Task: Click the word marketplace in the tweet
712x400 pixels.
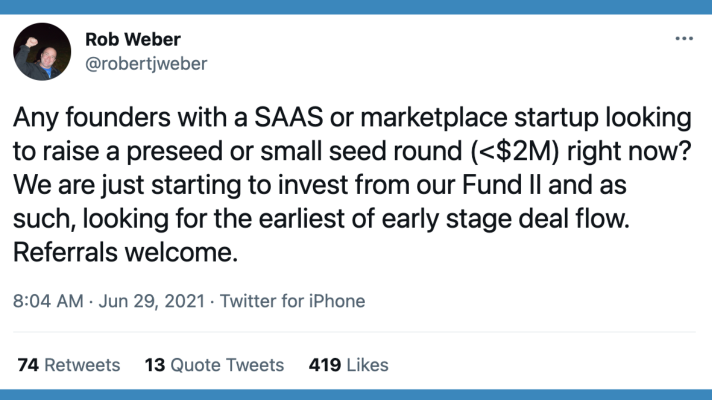Action: click(434, 118)
